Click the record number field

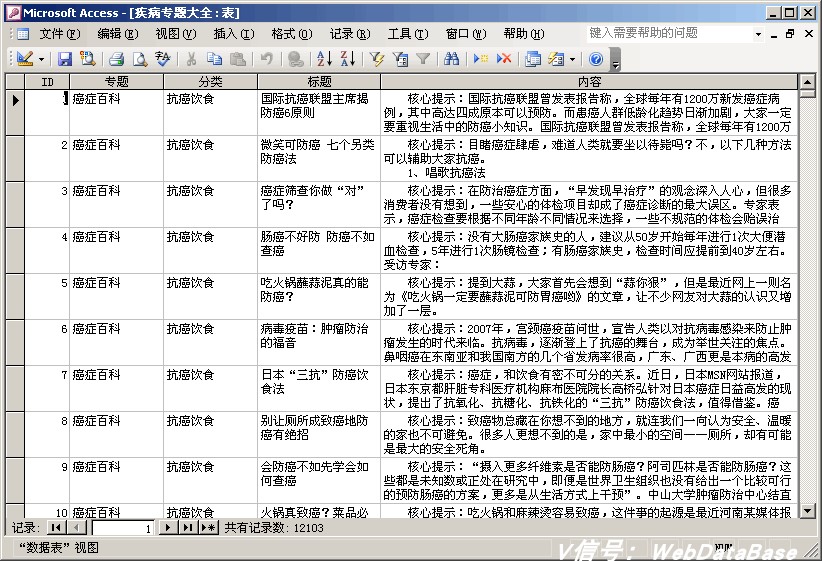click(x=123, y=528)
